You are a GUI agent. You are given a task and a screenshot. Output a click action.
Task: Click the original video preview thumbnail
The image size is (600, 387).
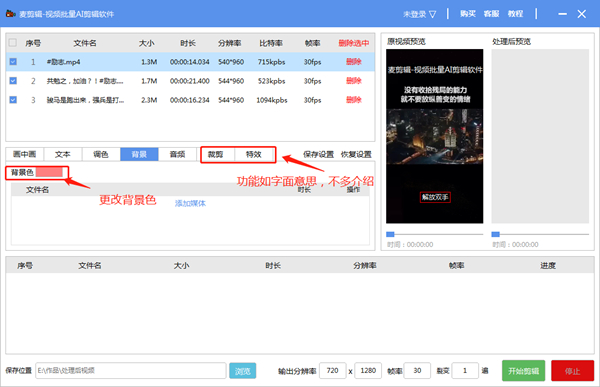(x=435, y=136)
